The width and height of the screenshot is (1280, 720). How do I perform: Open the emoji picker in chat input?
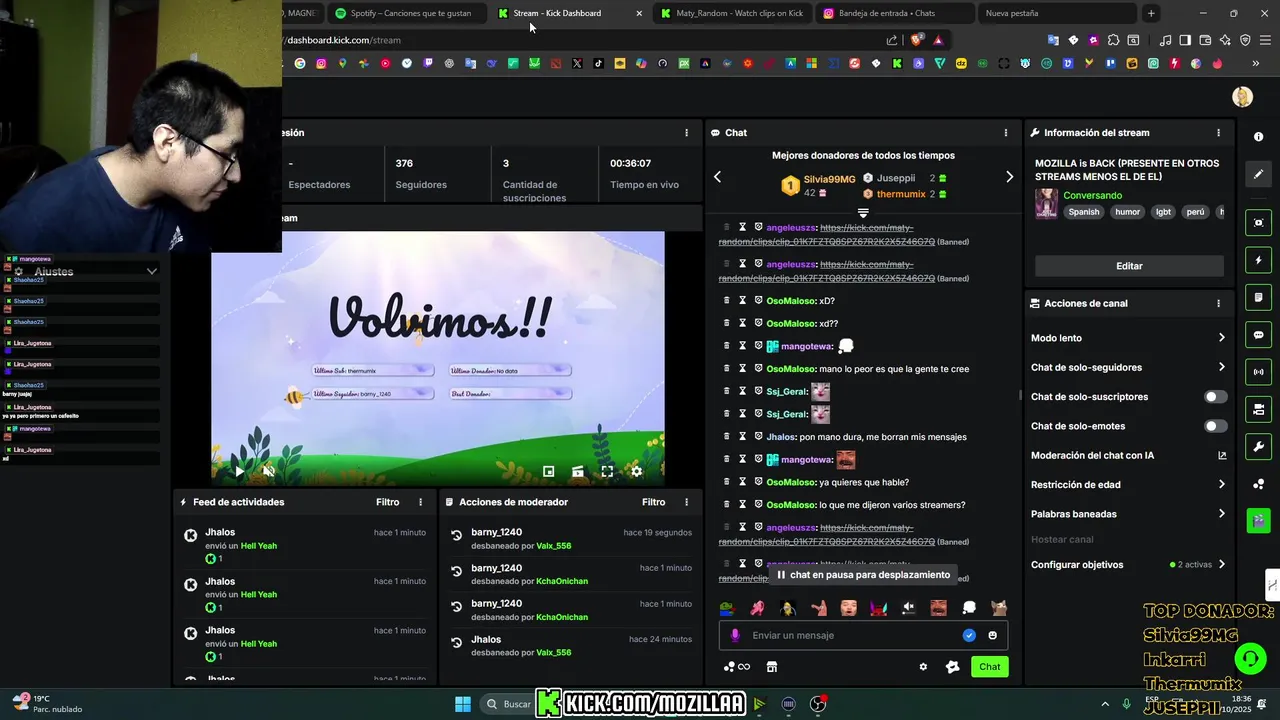(x=992, y=635)
